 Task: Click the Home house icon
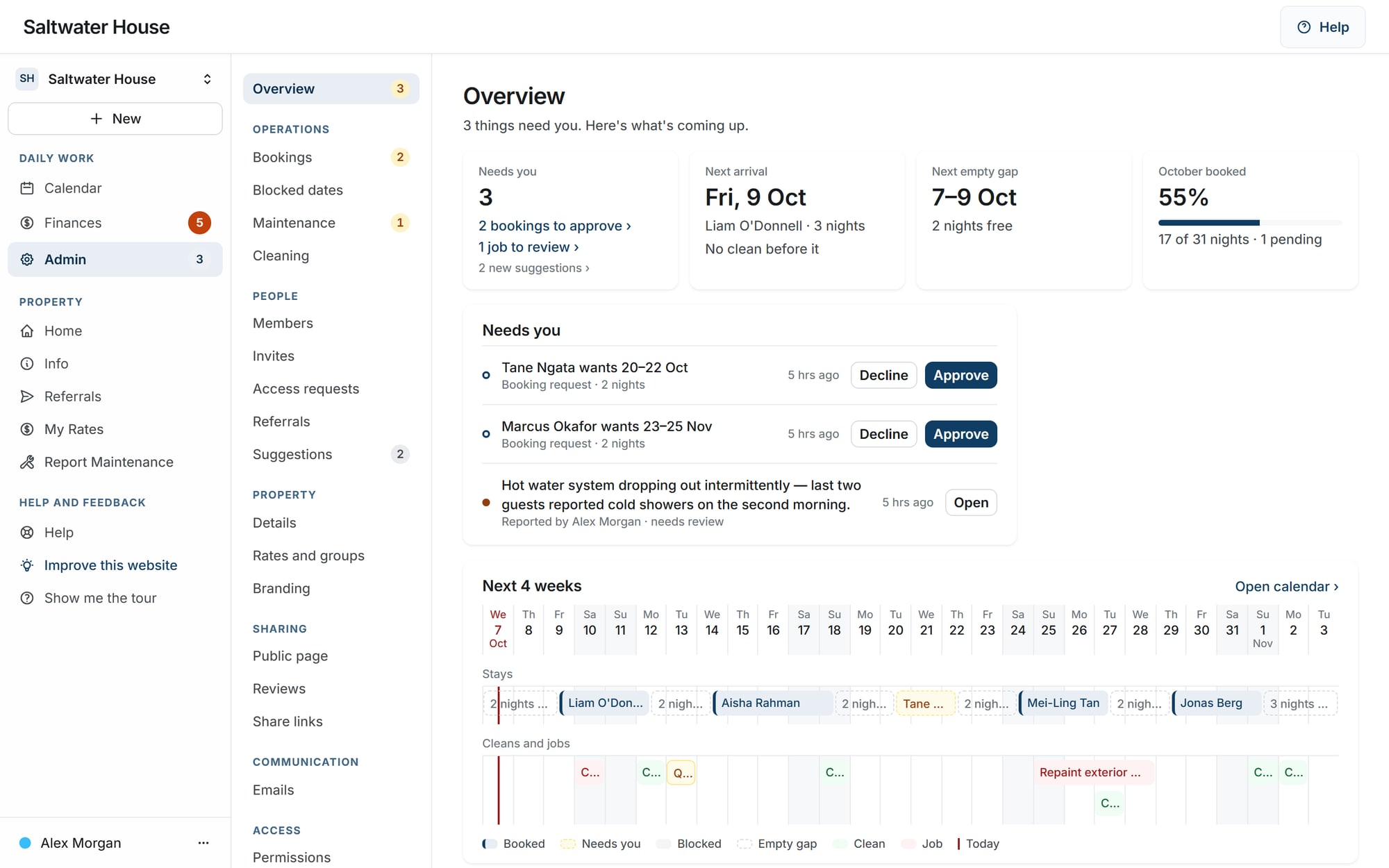pos(27,331)
